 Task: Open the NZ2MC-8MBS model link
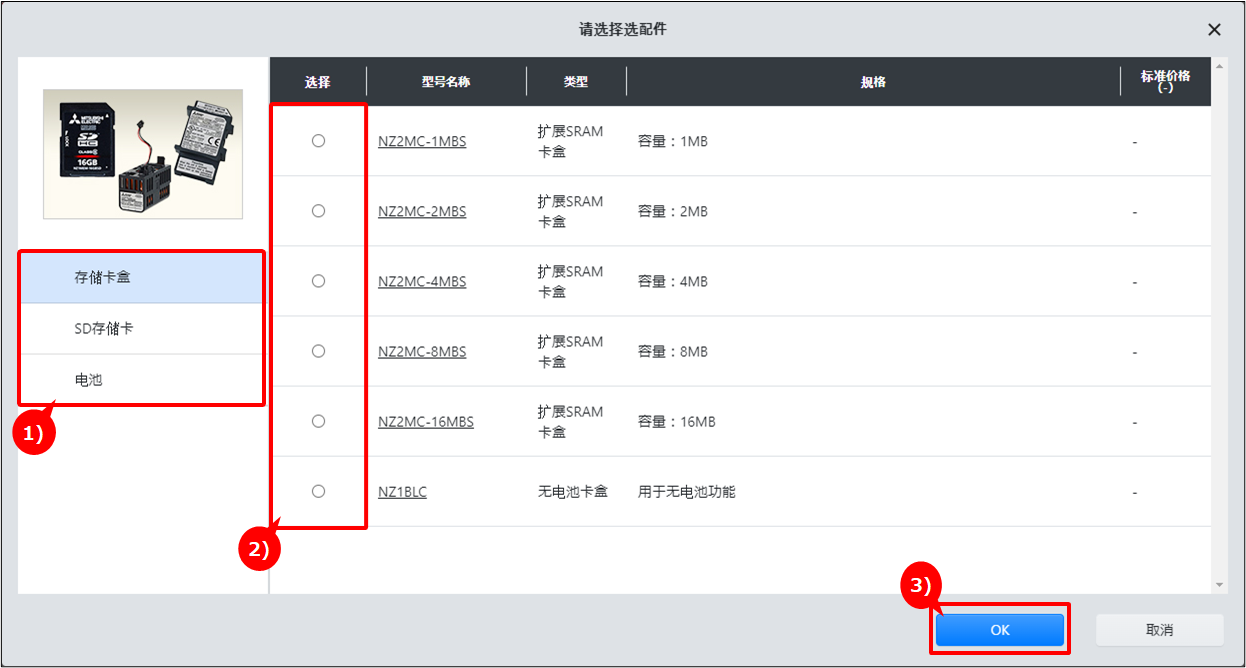pyautogui.click(x=421, y=352)
